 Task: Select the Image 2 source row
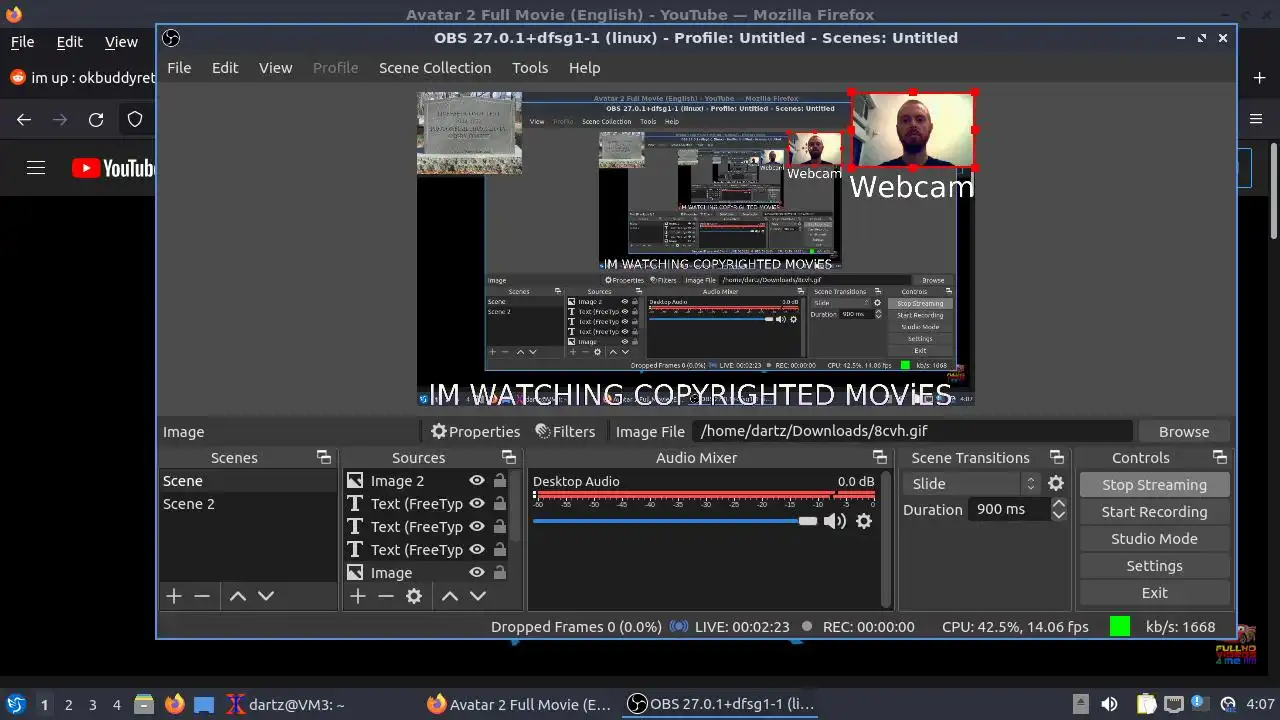click(426, 481)
